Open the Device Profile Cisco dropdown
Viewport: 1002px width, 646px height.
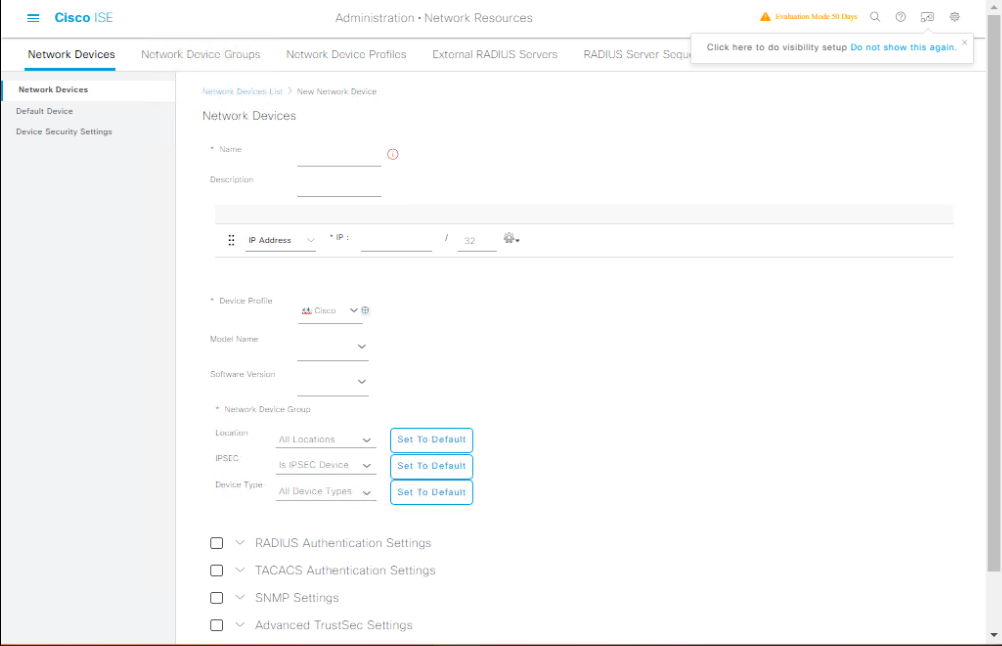coord(330,311)
